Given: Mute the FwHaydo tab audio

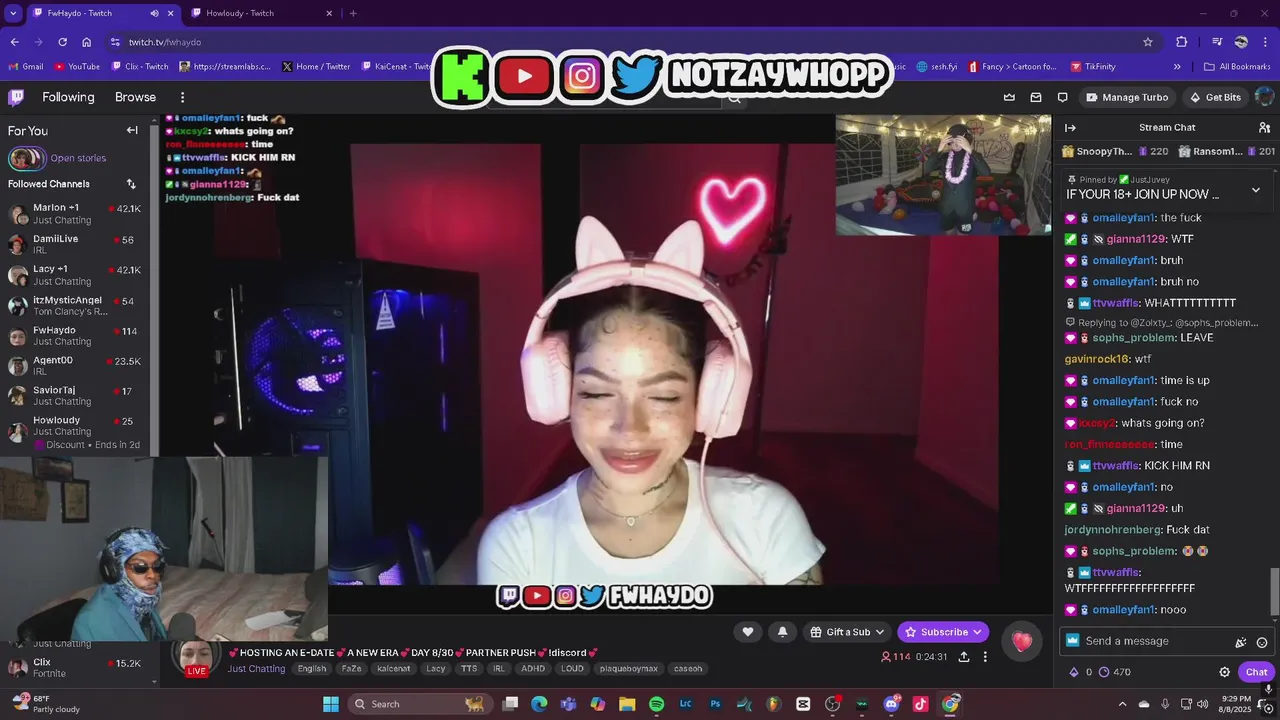Looking at the screenshot, I should pyautogui.click(x=154, y=13).
